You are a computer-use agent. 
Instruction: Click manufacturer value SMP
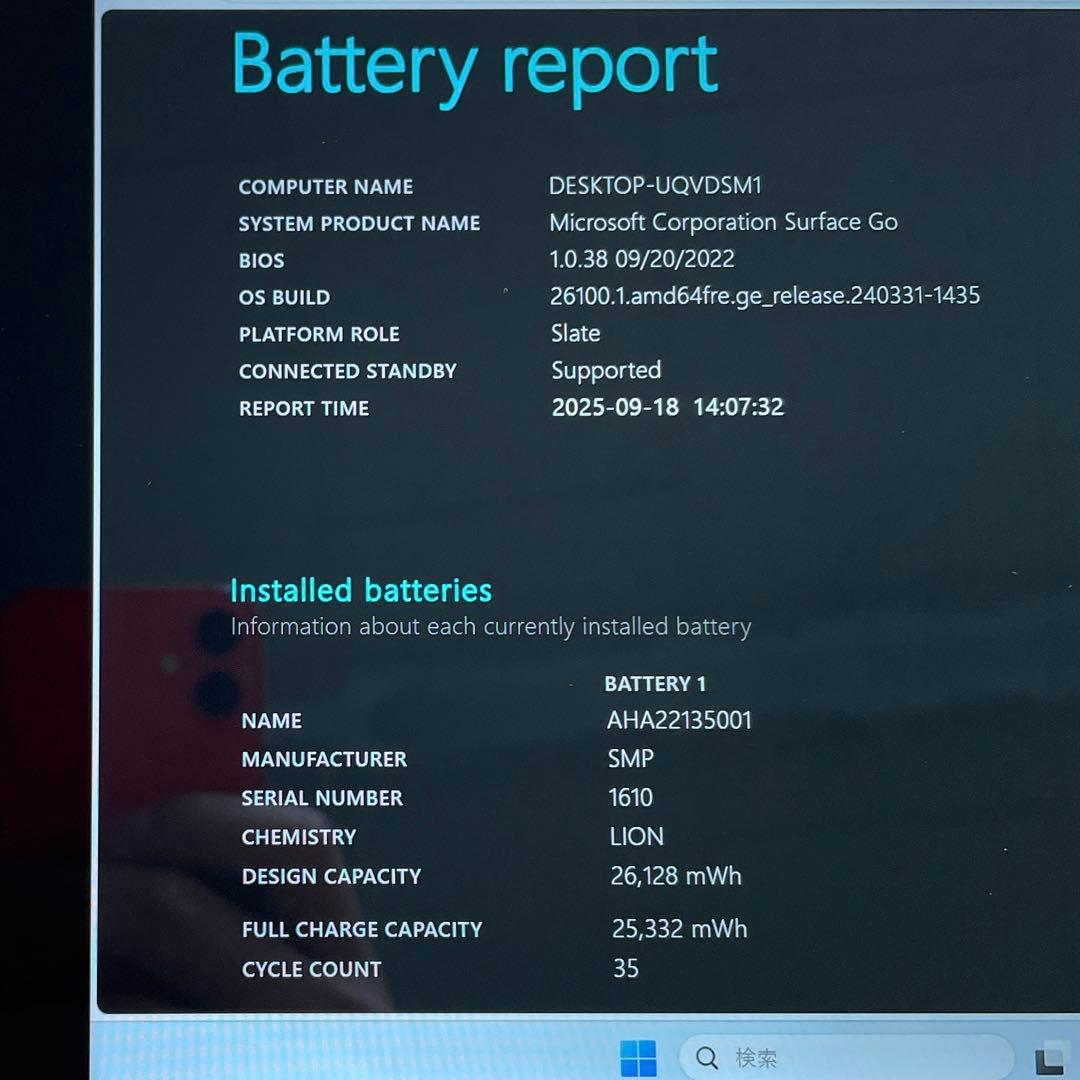[631, 758]
